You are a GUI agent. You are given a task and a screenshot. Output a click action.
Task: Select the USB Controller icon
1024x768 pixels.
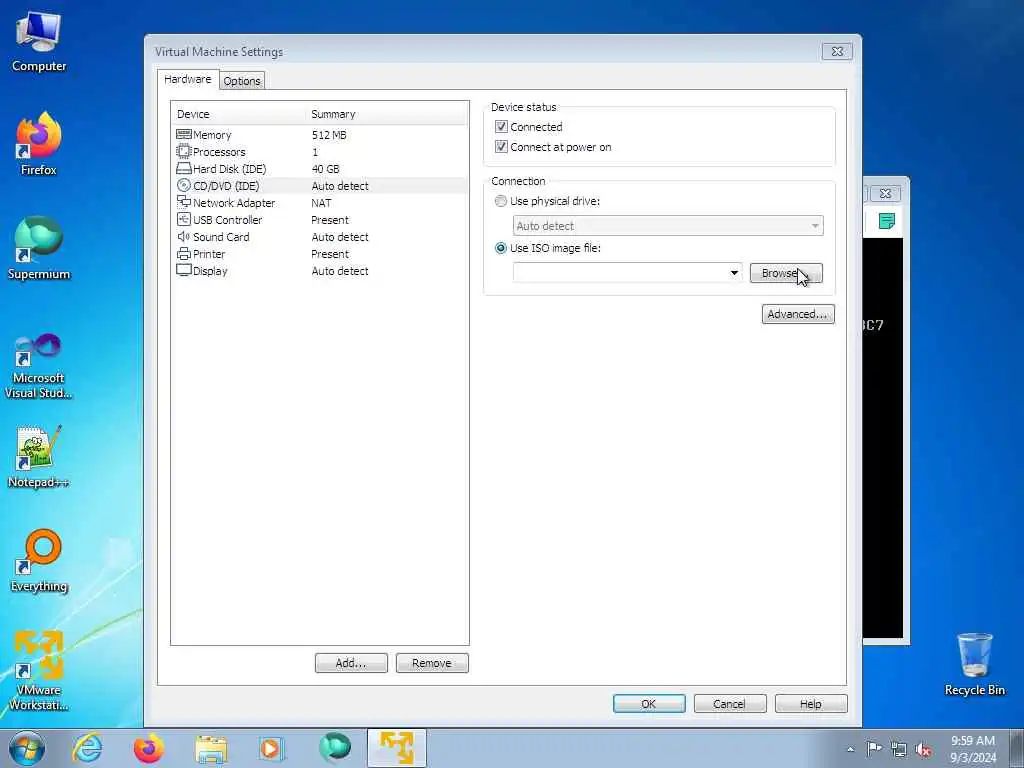tap(184, 219)
